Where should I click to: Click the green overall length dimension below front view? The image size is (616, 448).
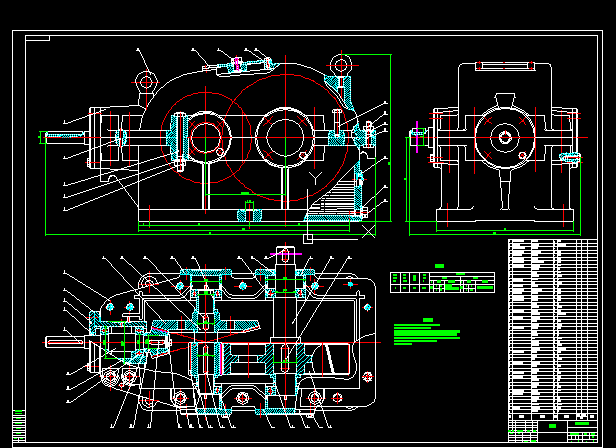point(210,235)
